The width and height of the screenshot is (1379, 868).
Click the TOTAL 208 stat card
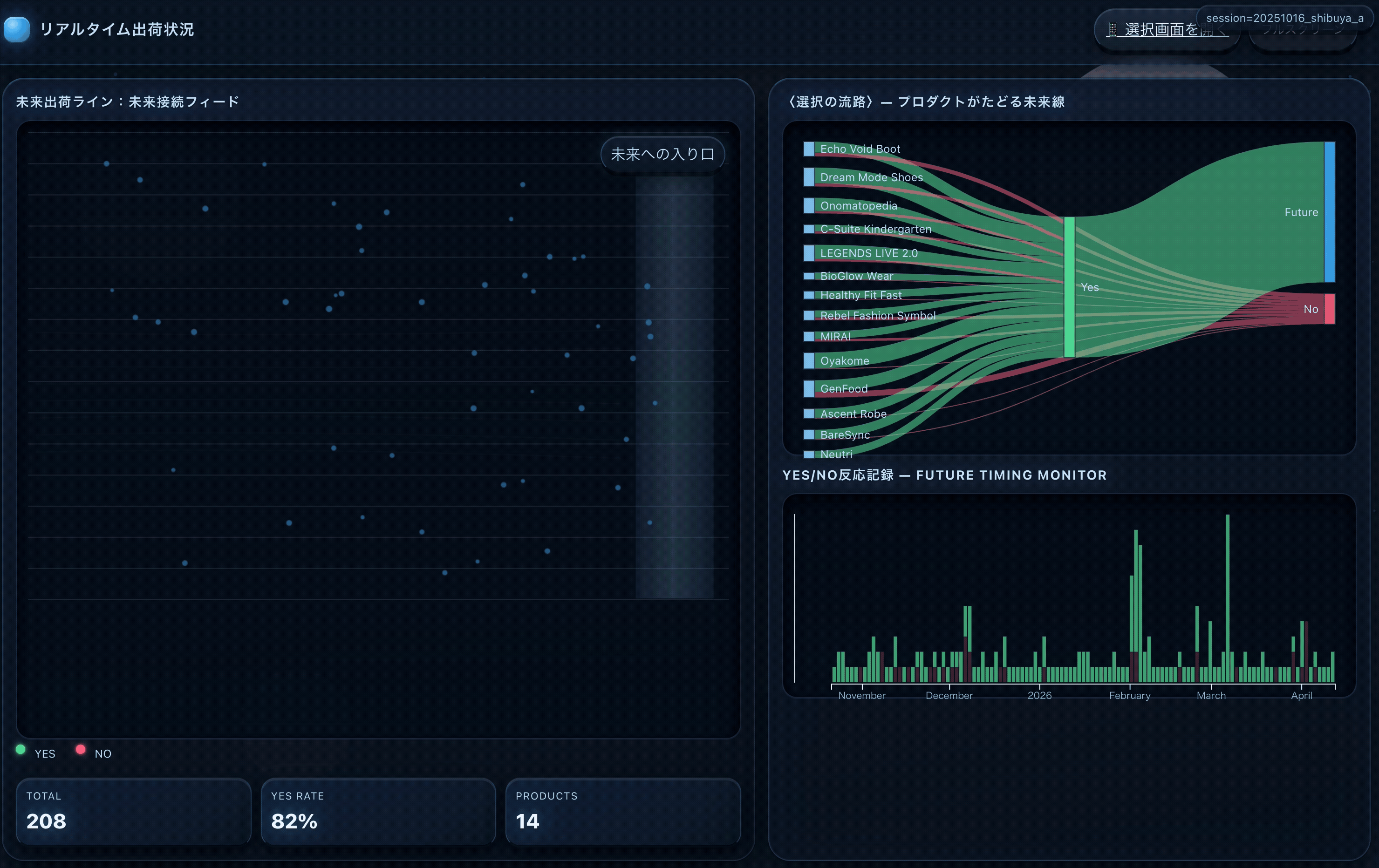click(133, 811)
